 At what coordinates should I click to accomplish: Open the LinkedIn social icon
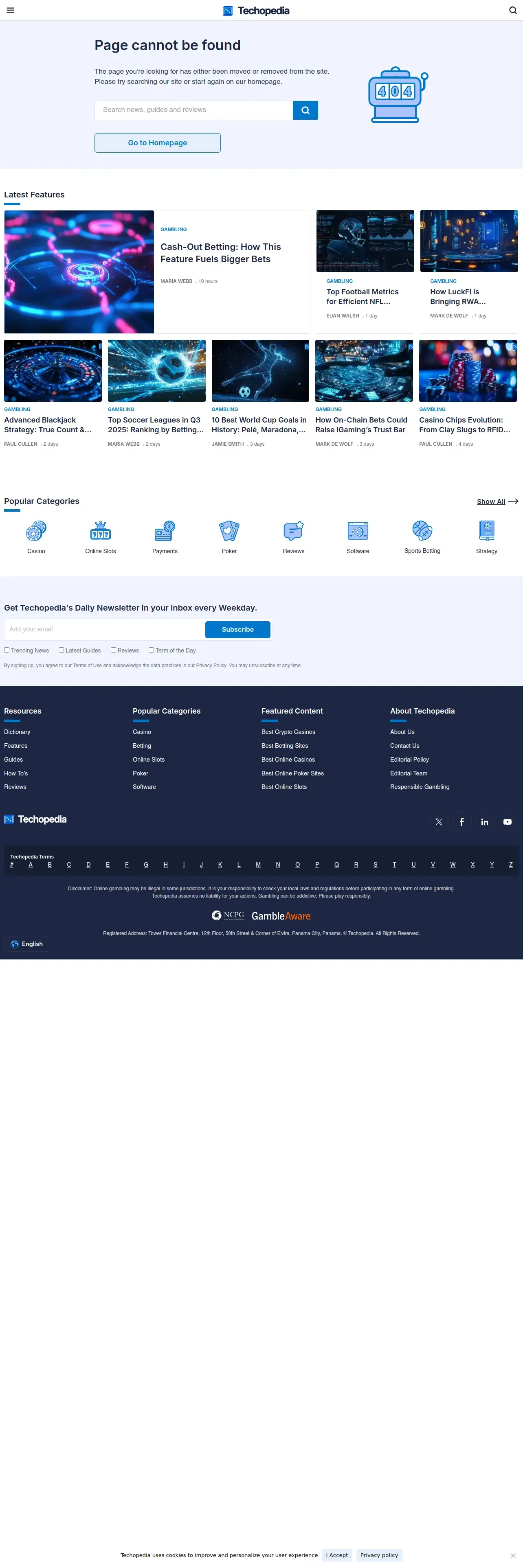[485, 822]
